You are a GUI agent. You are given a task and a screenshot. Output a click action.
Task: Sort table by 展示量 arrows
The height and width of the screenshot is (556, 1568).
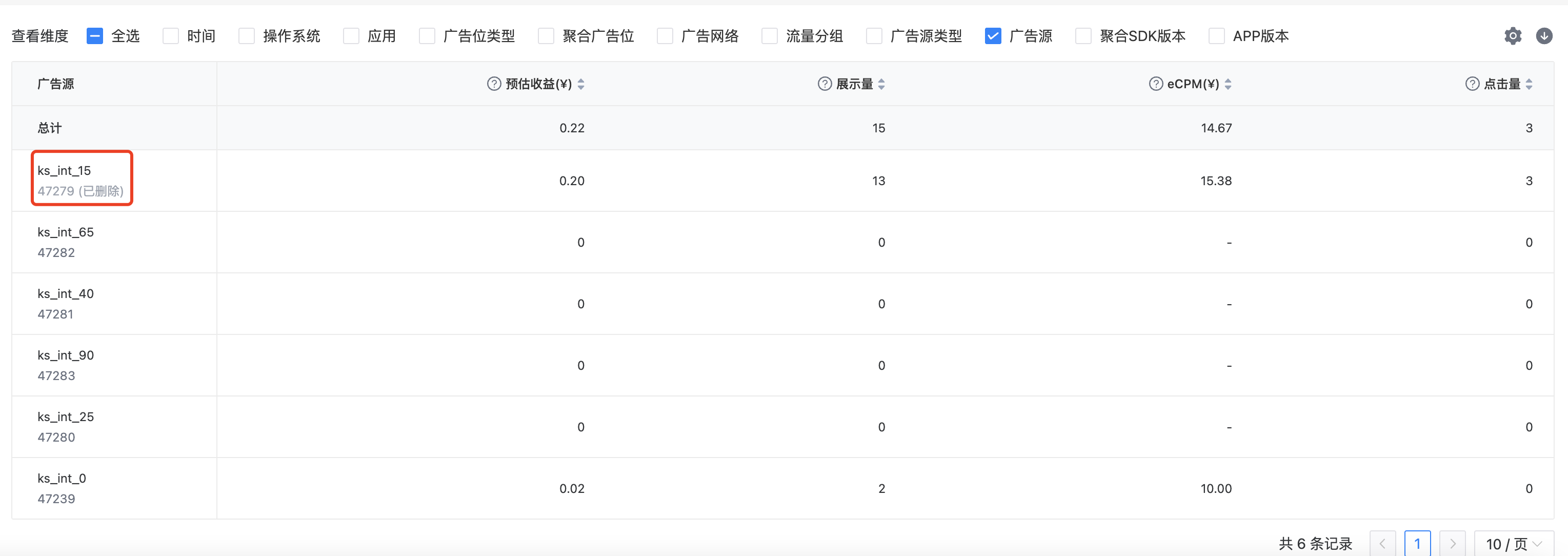coord(881,84)
